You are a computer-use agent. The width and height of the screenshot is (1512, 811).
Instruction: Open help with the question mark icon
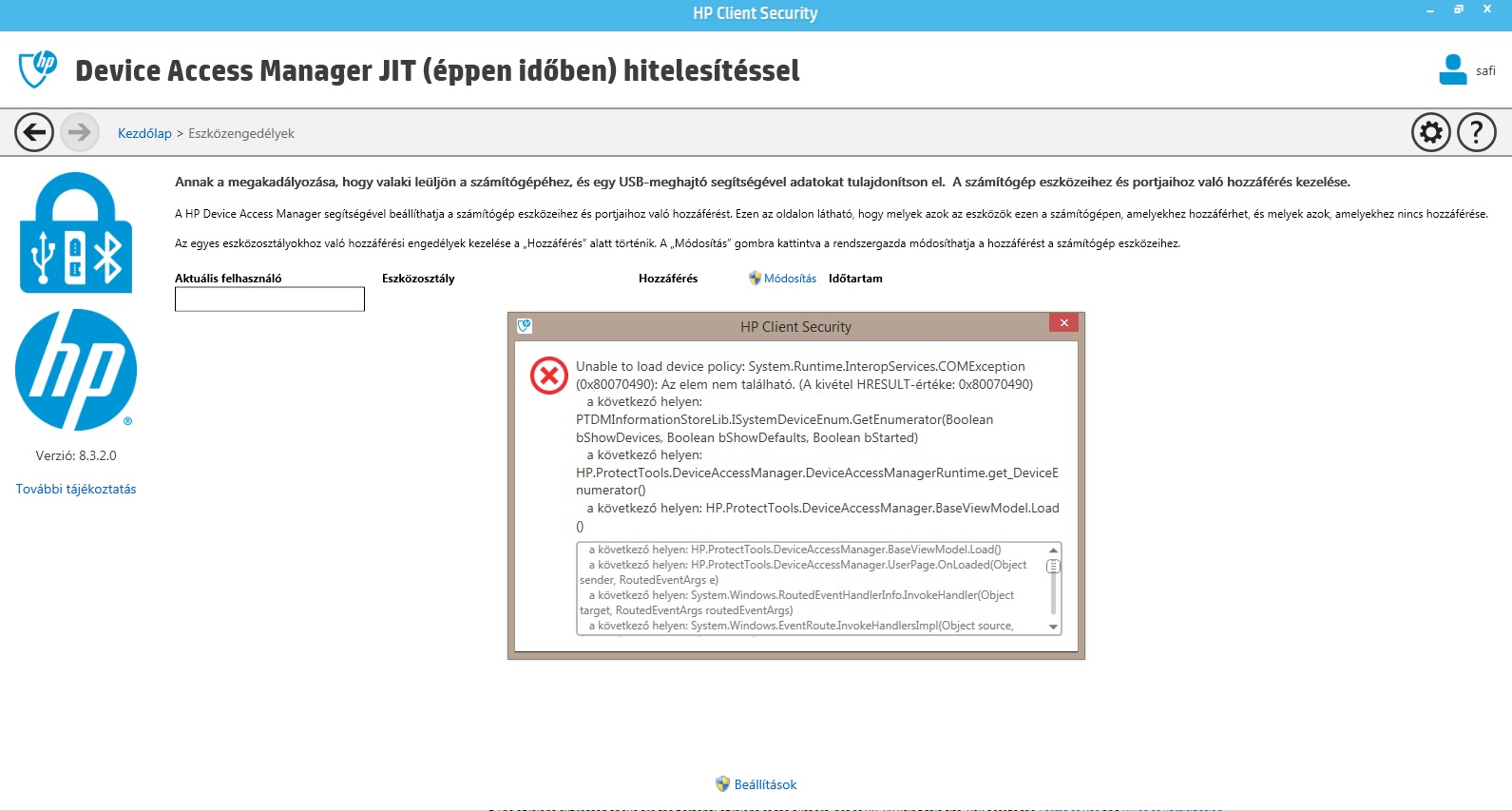pyautogui.click(x=1477, y=132)
